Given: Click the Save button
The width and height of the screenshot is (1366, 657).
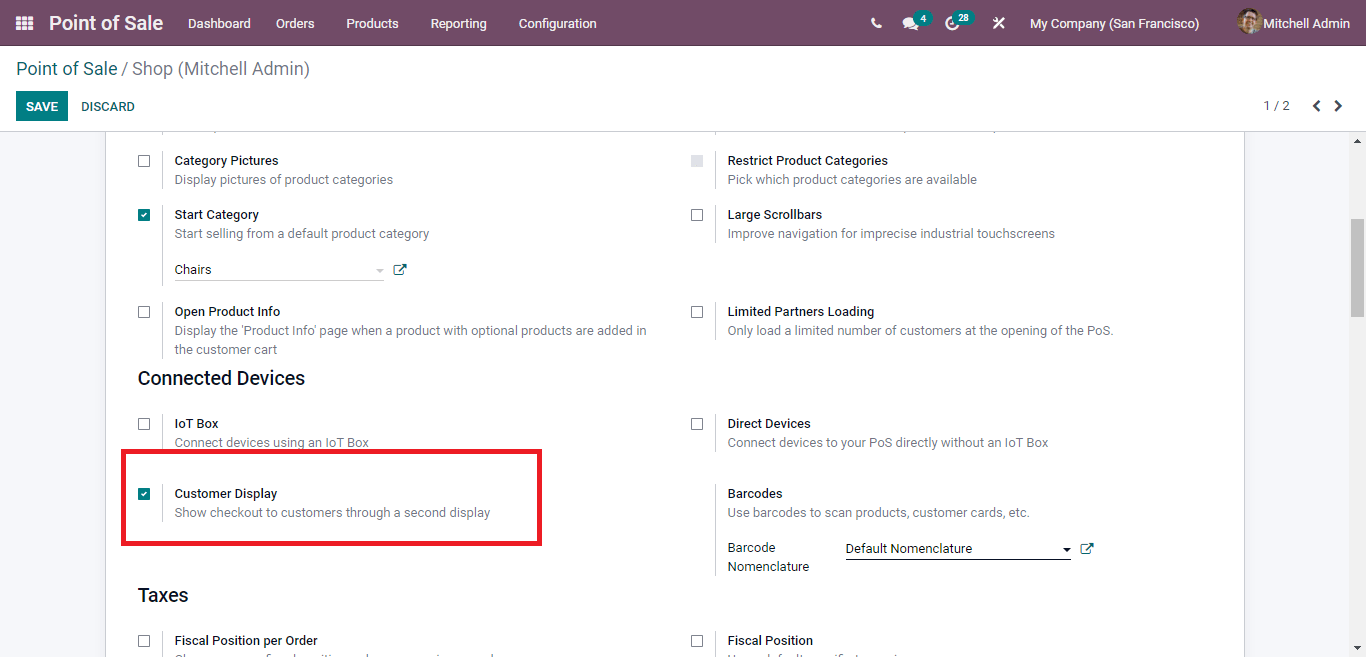Looking at the screenshot, I should coord(42,106).
